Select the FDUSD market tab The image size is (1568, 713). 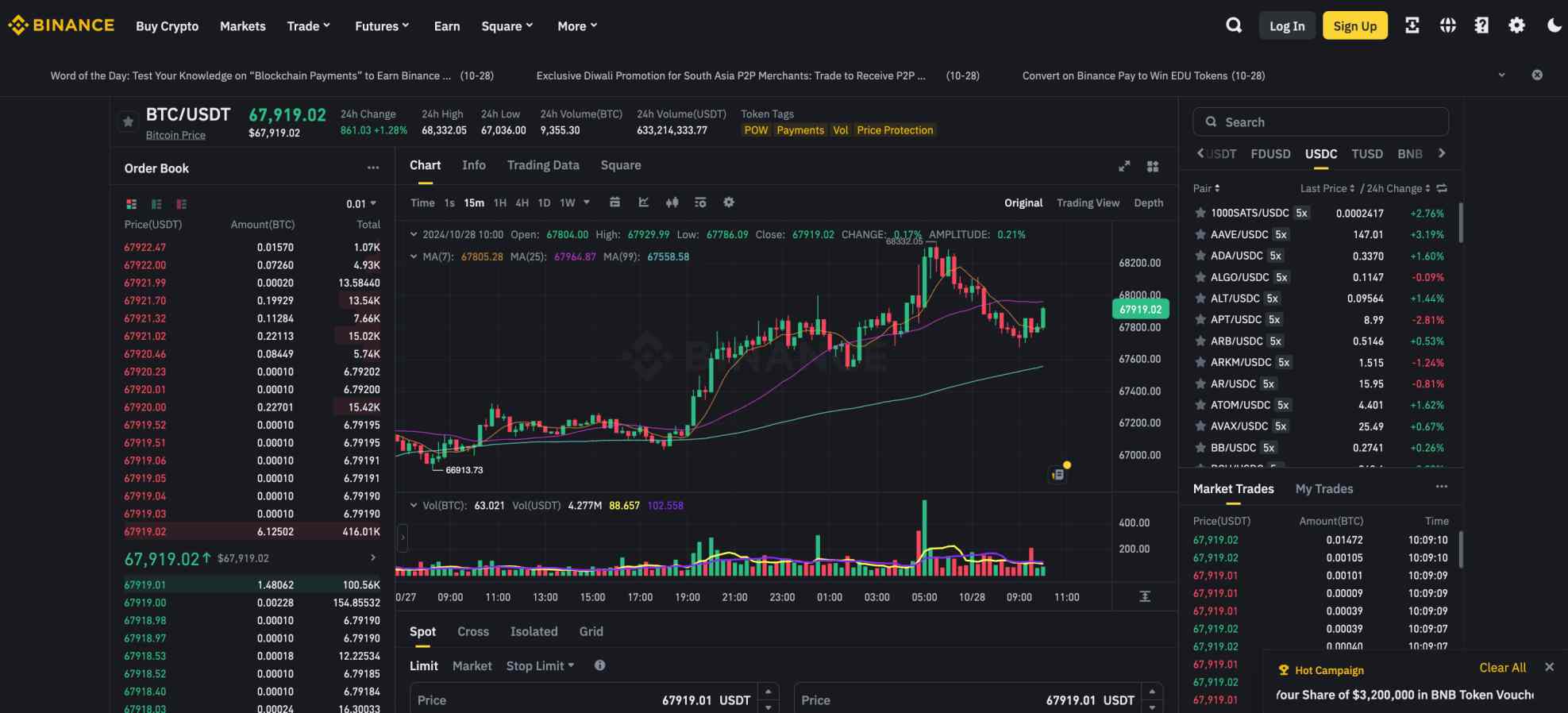[1270, 154]
